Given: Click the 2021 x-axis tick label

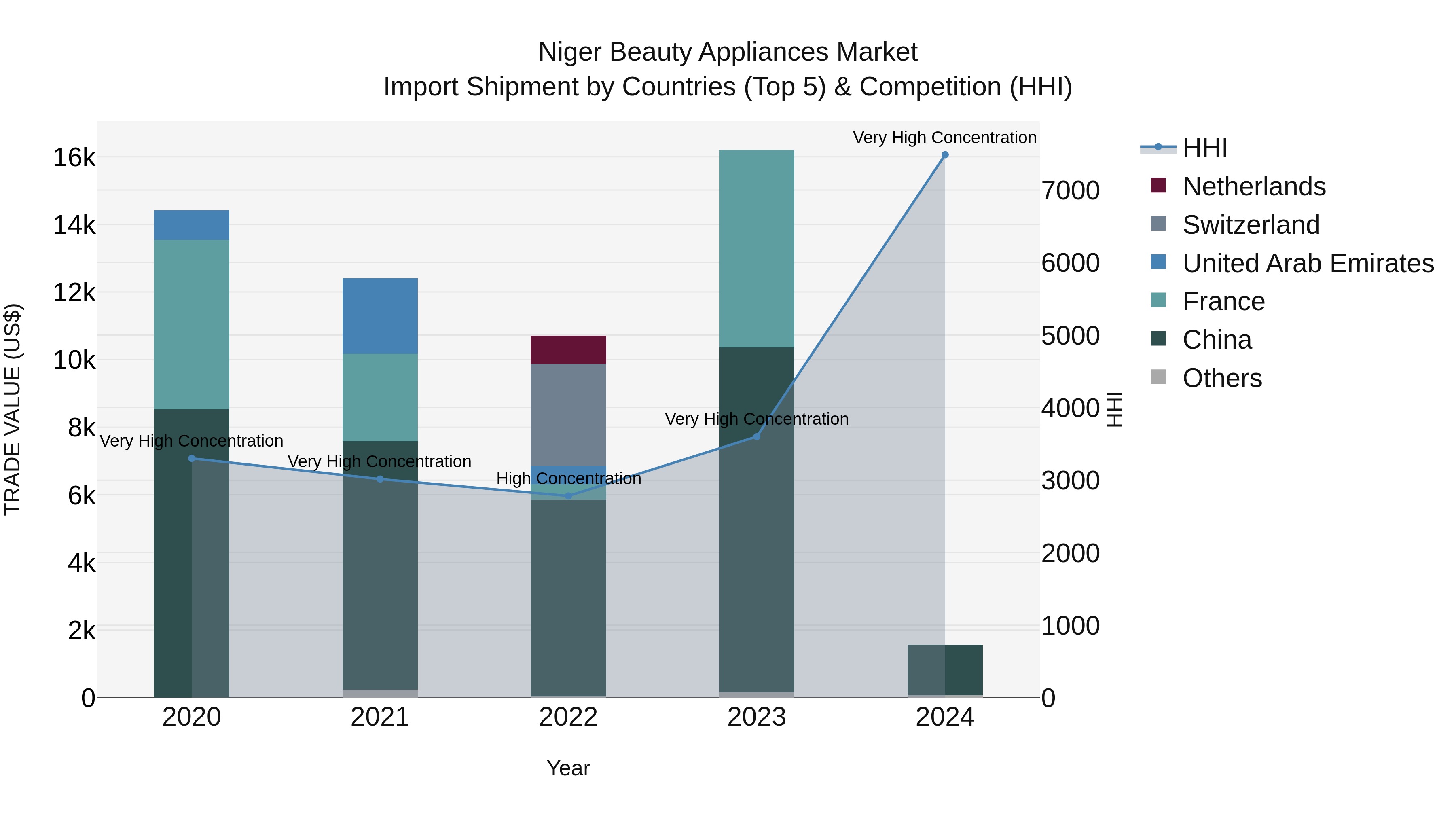Looking at the screenshot, I should click(x=380, y=717).
